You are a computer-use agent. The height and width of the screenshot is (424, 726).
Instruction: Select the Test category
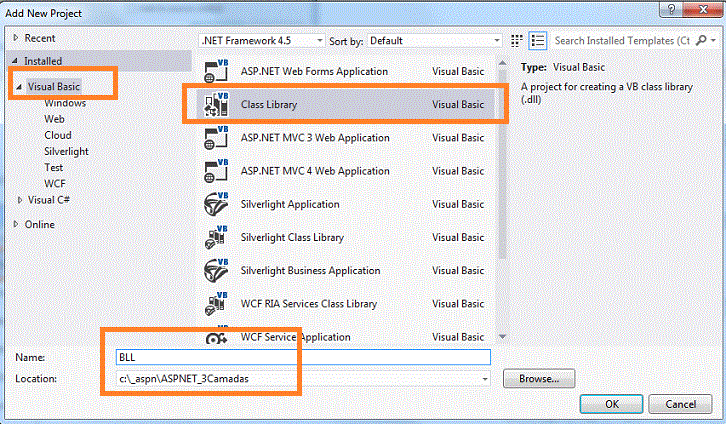(53, 168)
